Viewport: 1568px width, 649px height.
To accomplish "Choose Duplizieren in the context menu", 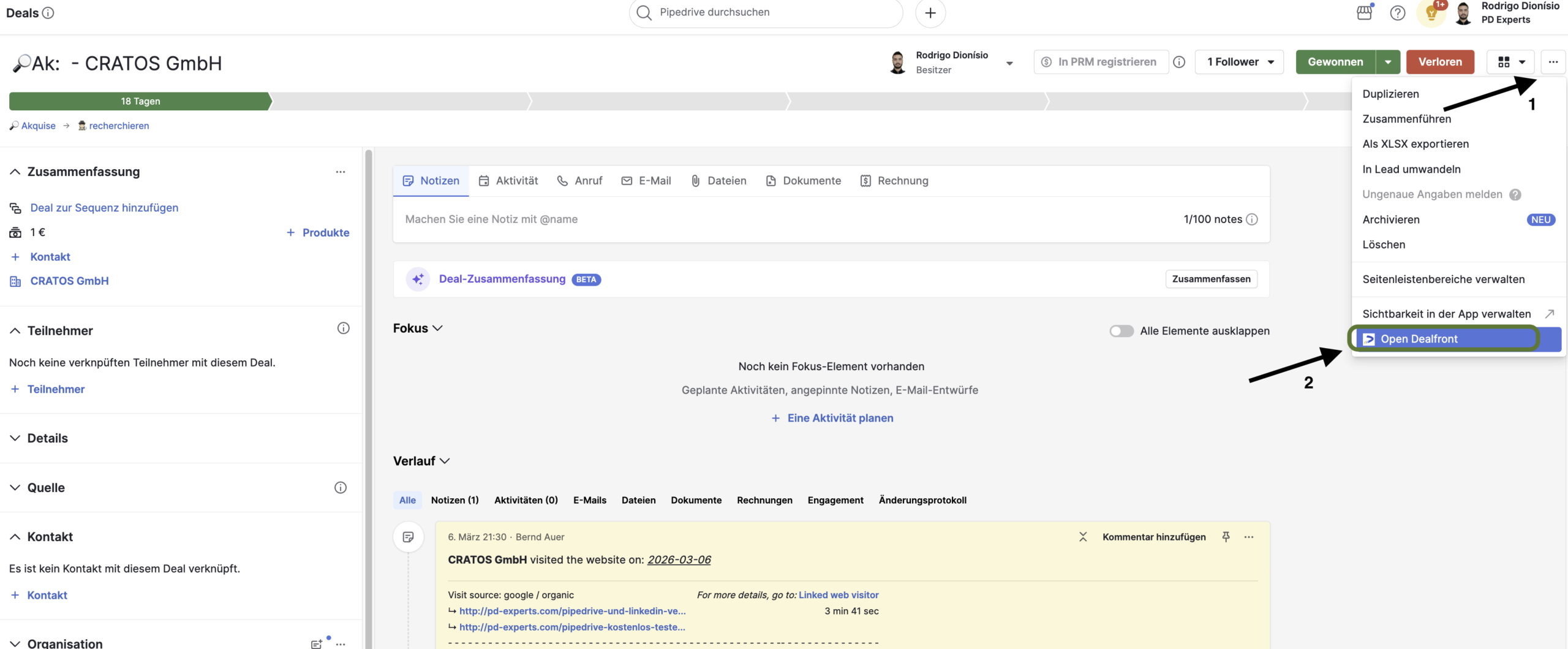I will (1390, 94).
